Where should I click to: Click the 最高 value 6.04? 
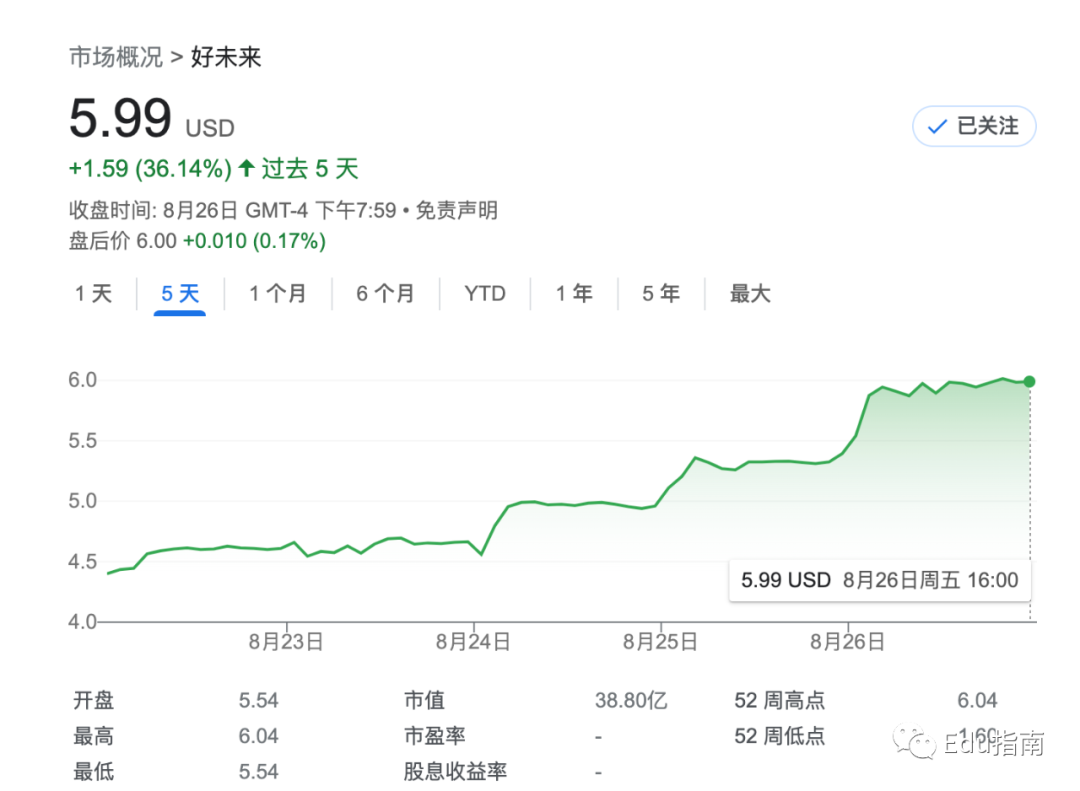click(258, 736)
